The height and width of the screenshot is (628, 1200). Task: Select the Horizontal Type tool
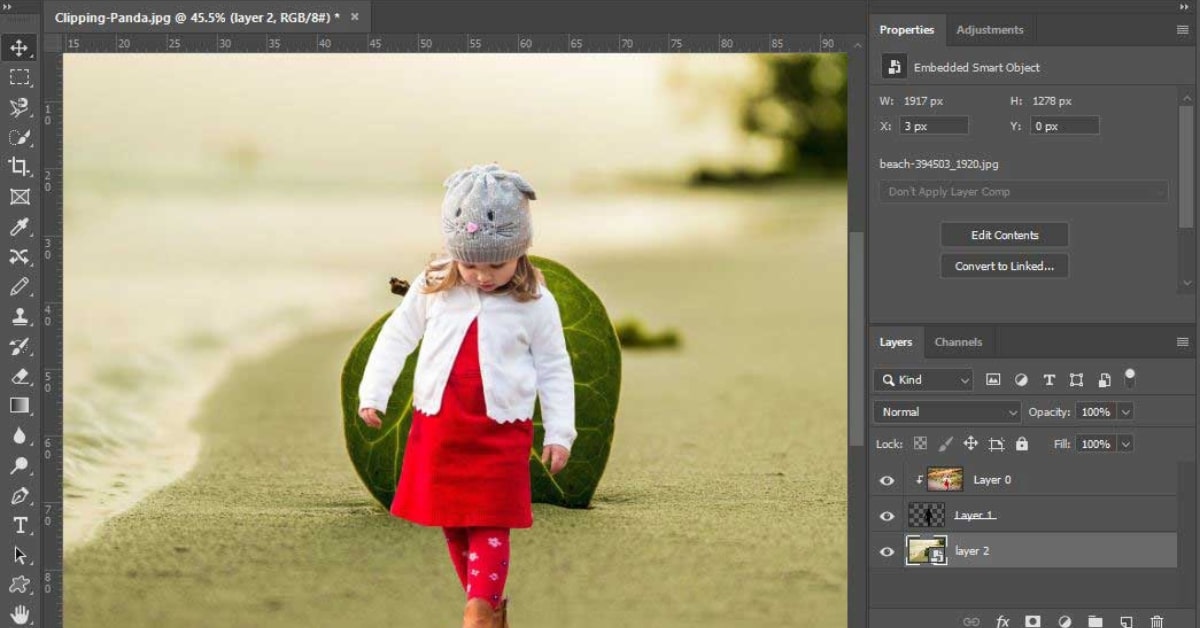pyautogui.click(x=19, y=525)
